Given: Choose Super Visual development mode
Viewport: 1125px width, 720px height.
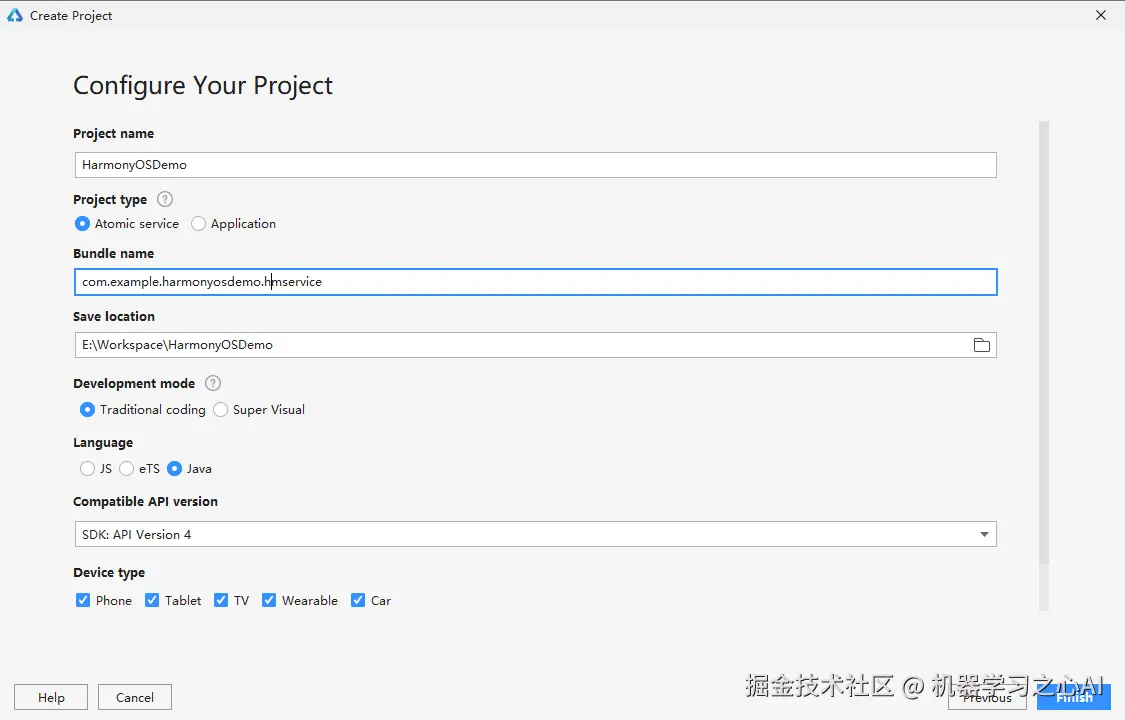Looking at the screenshot, I should click(x=221, y=409).
